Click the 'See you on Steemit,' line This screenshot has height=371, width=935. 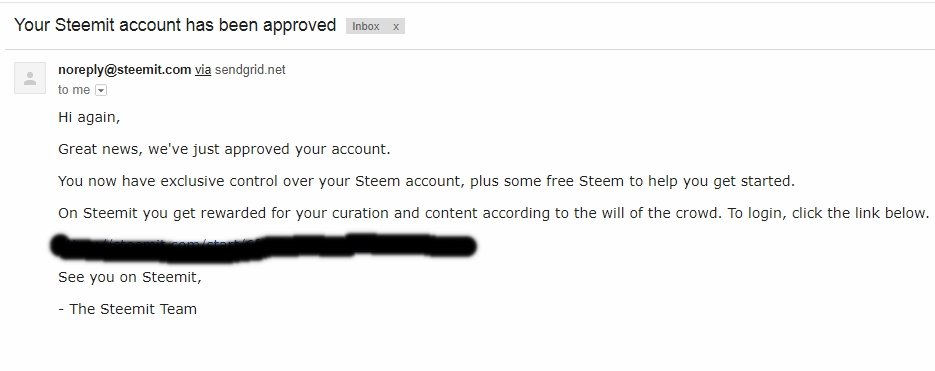(130, 277)
